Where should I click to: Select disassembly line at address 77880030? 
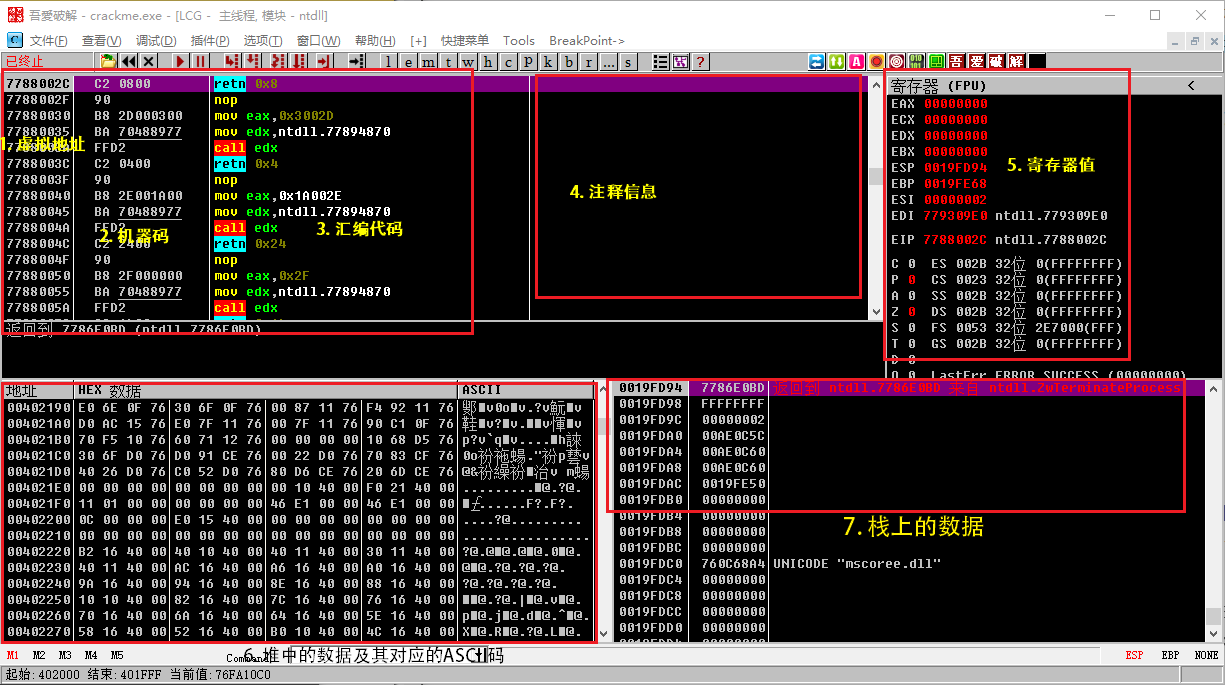point(435,116)
